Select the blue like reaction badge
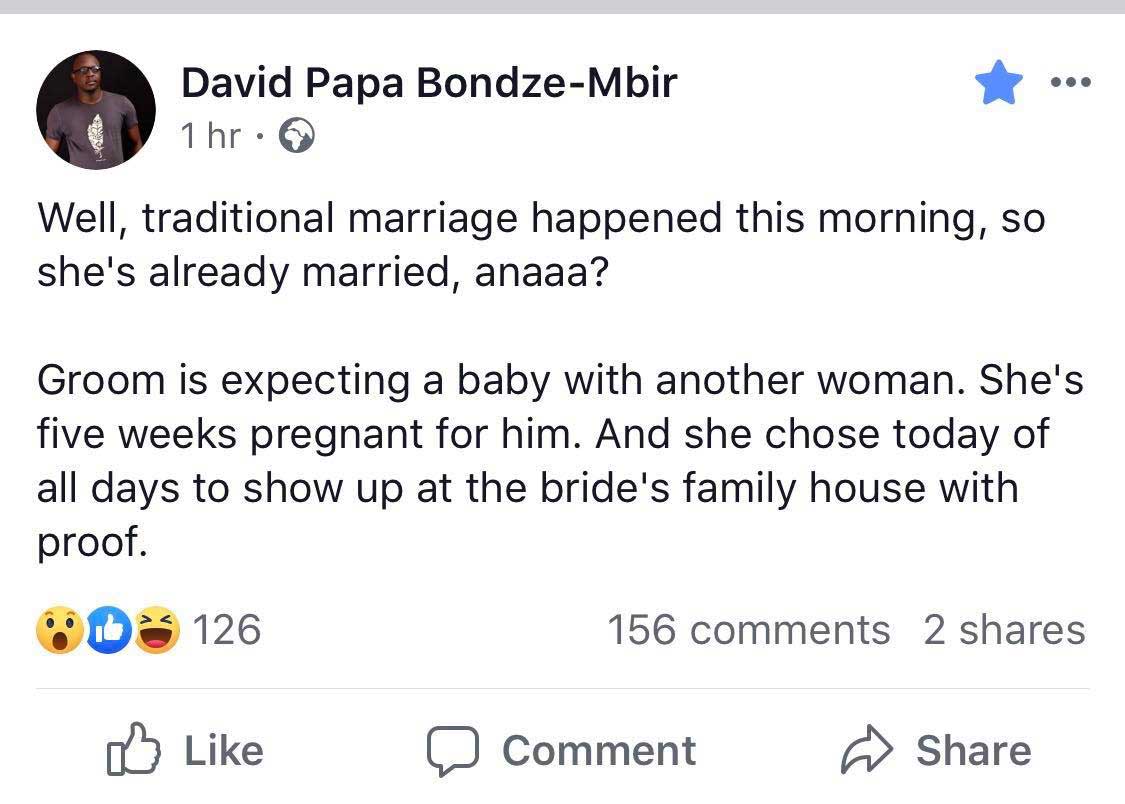This screenshot has height=804, width=1125. click(109, 630)
